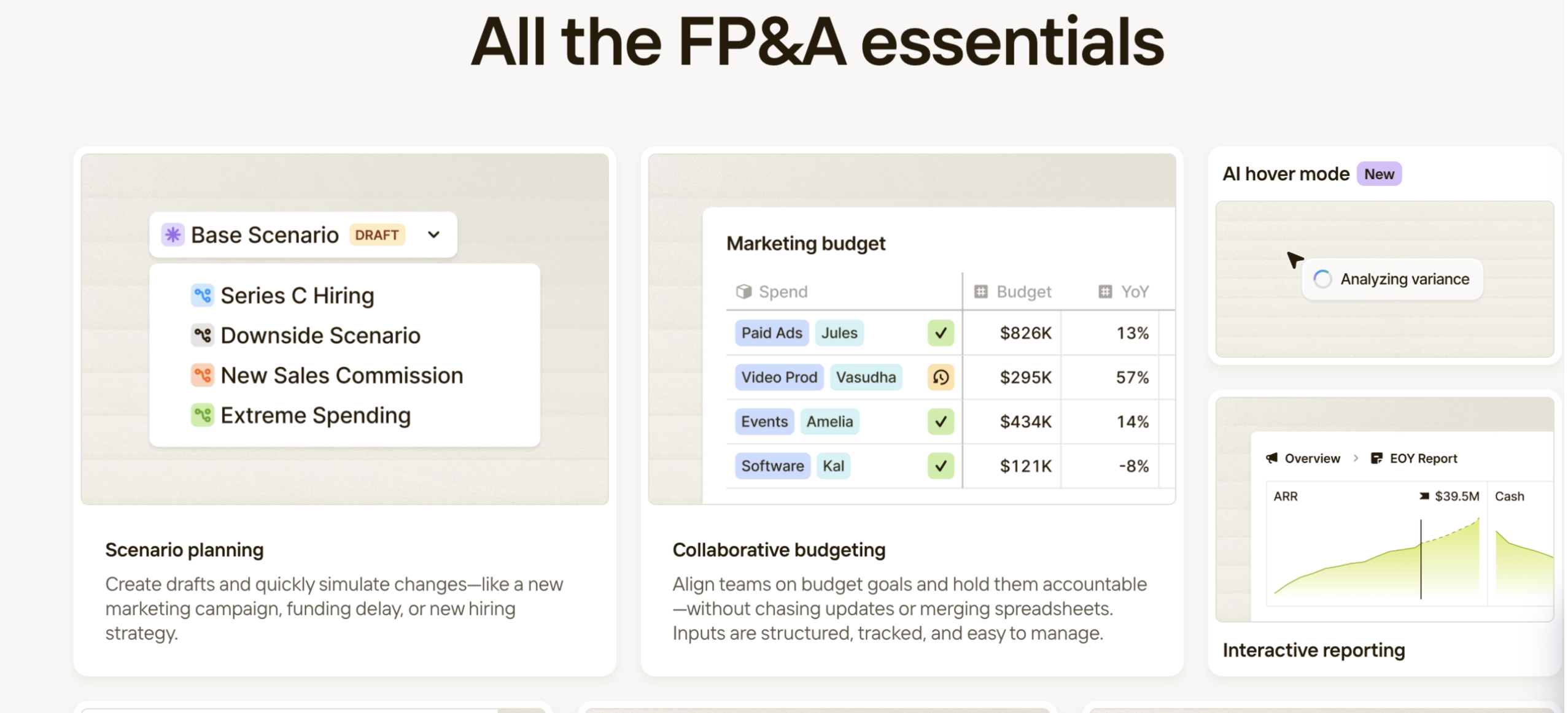The image size is (1568, 713).
Task: Choose the Extreme Spending scenario
Action: click(x=315, y=415)
